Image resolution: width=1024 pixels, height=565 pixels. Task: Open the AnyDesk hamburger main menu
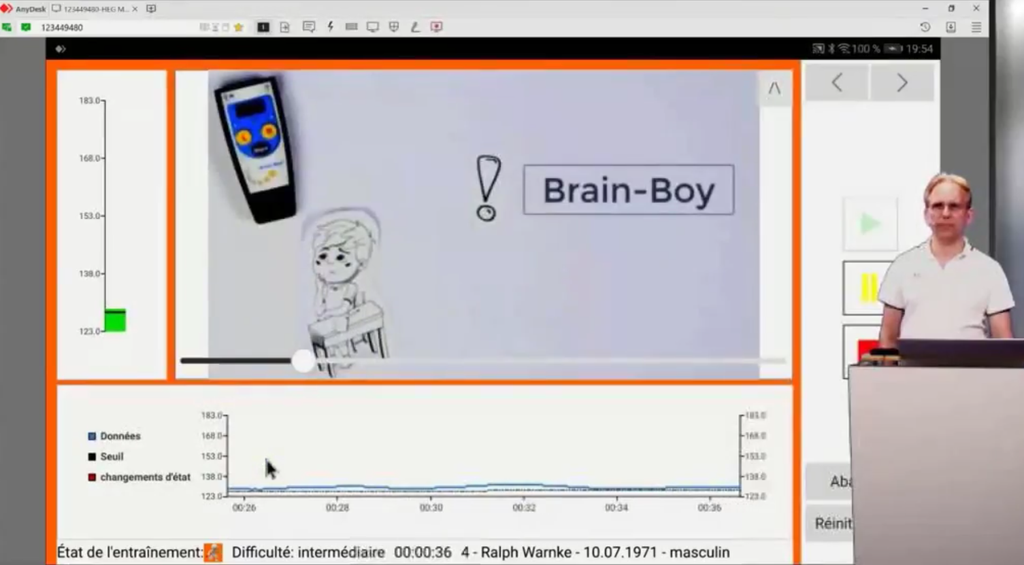976,27
